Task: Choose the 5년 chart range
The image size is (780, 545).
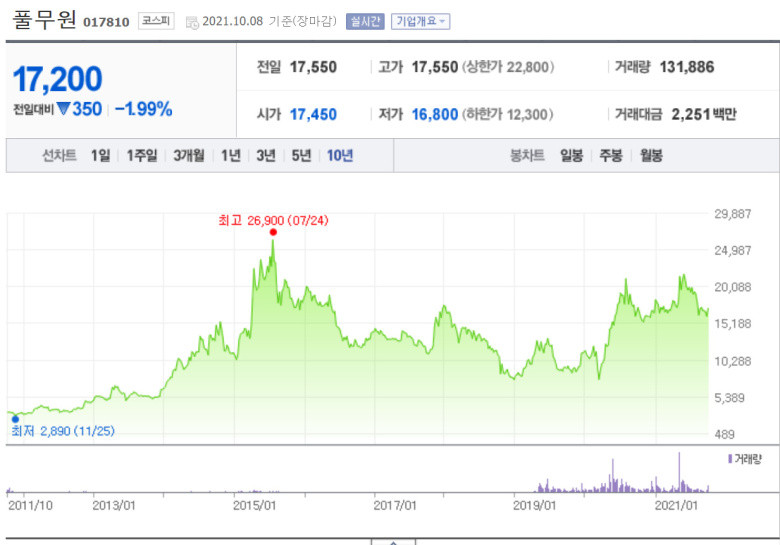Action: 301,156
